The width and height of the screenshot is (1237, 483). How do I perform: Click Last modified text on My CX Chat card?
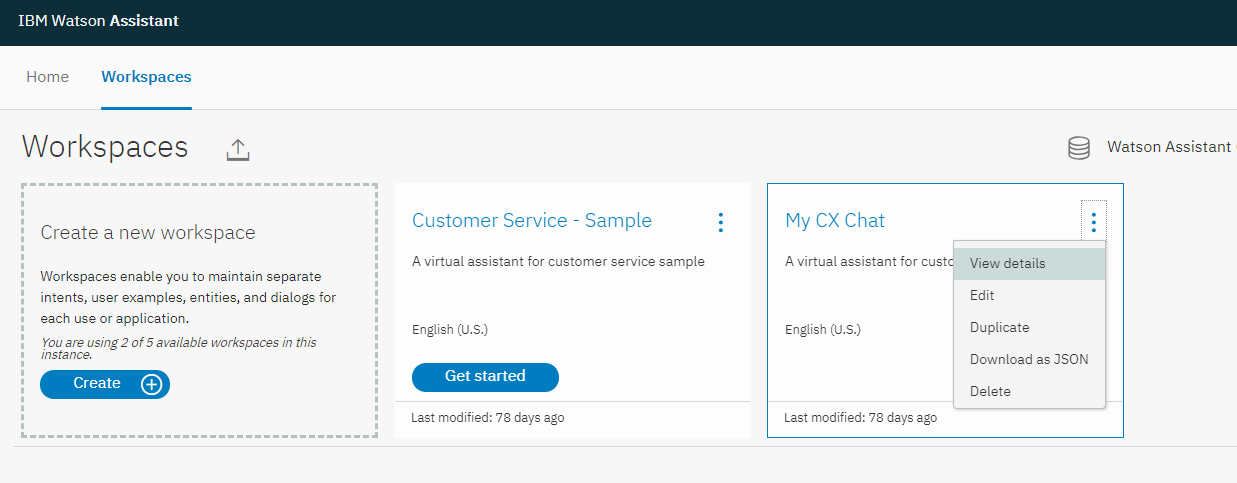861,418
